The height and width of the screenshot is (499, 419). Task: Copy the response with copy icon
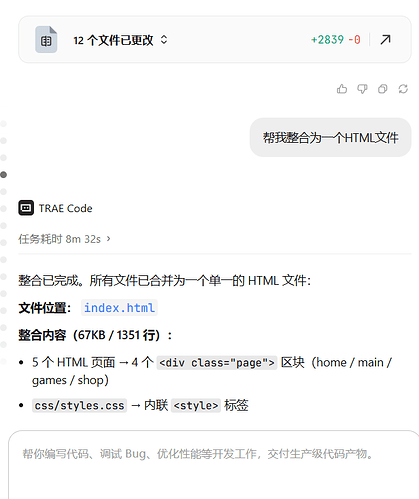pyautogui.click(x=382, y=89)
